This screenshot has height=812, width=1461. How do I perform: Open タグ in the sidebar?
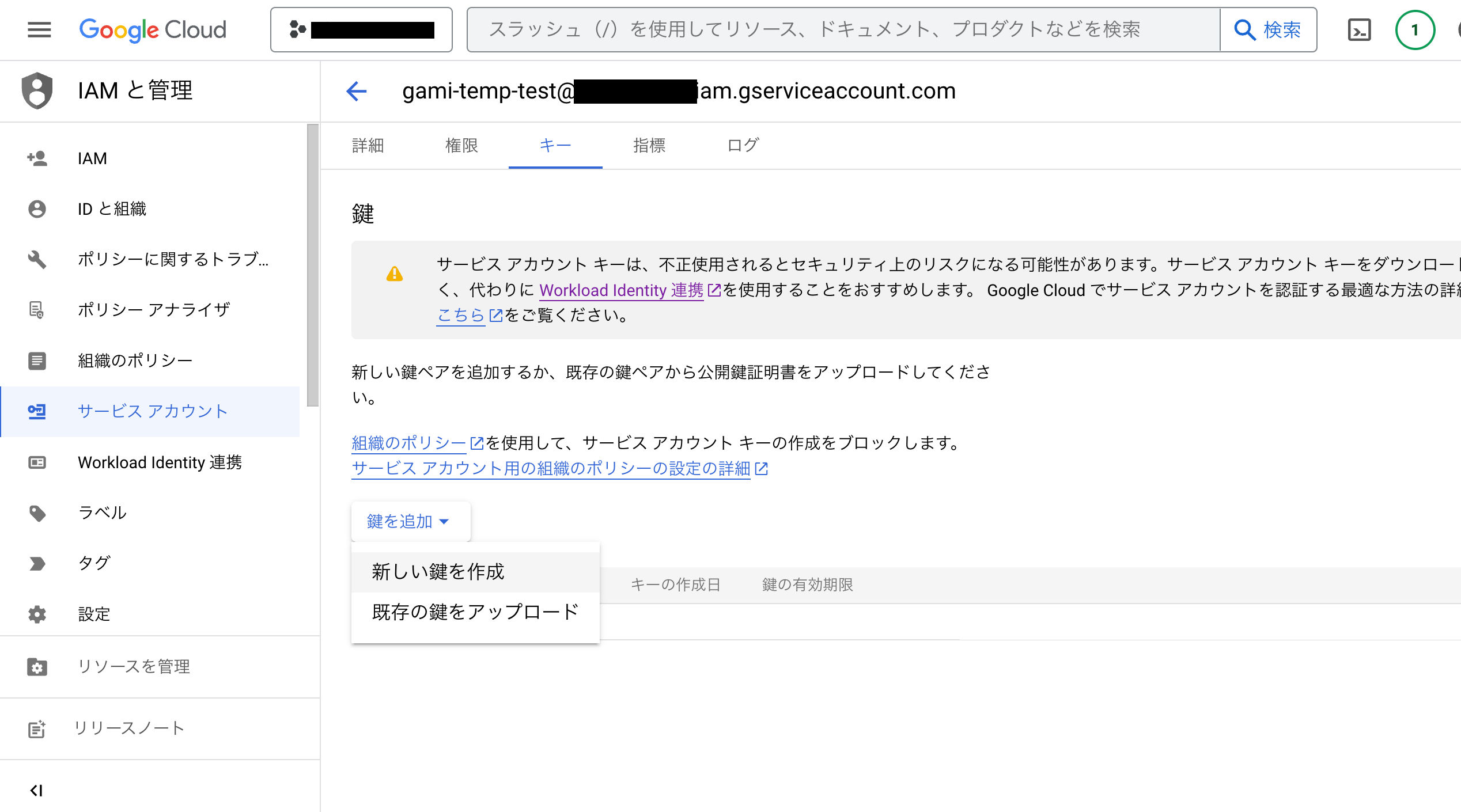pos(150,563)
